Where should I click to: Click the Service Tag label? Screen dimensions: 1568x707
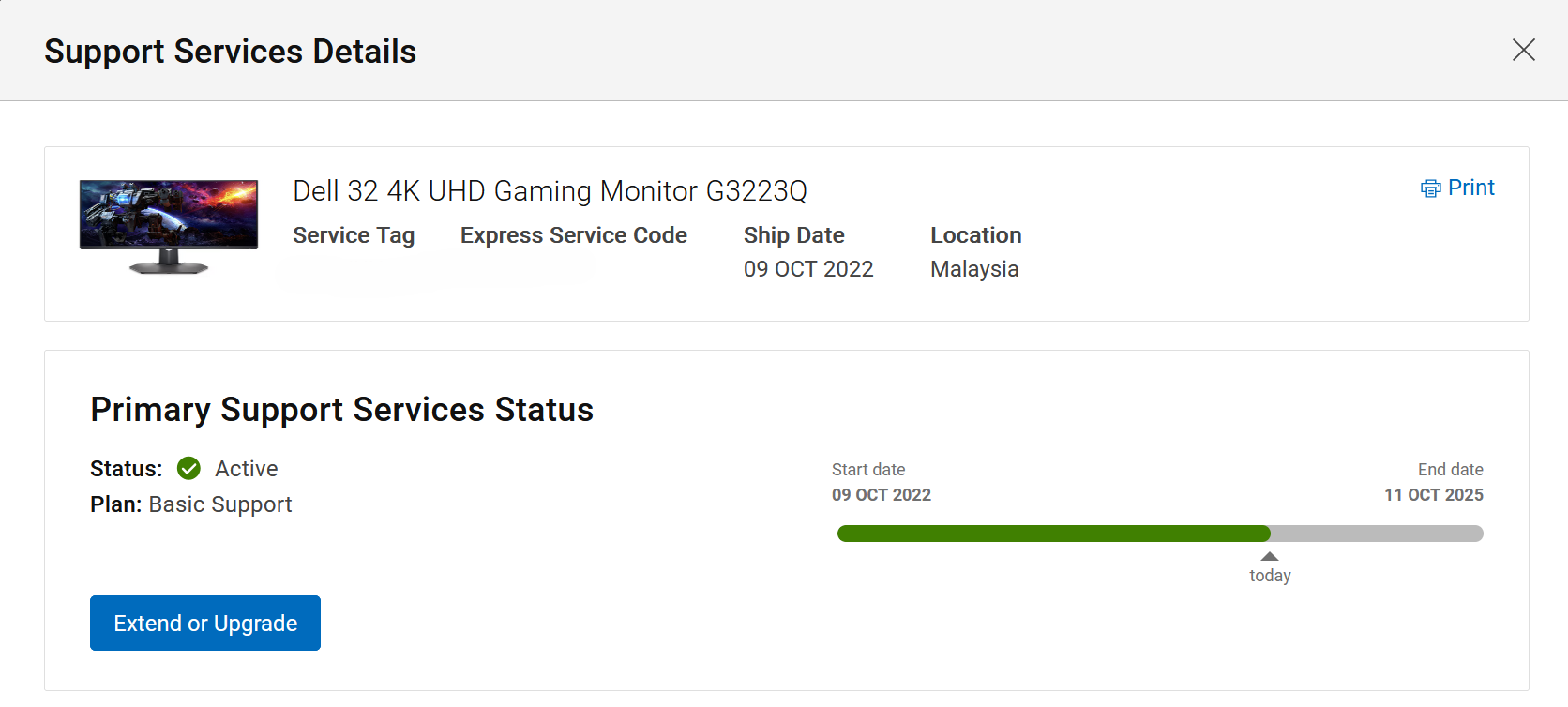[x=354, y=235]
